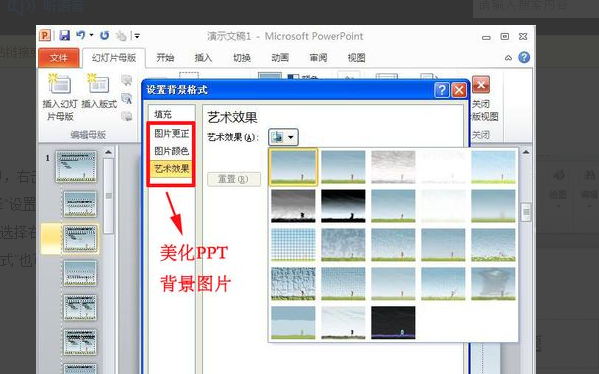Click the Undo arrow icon

[x=81, y=35]
